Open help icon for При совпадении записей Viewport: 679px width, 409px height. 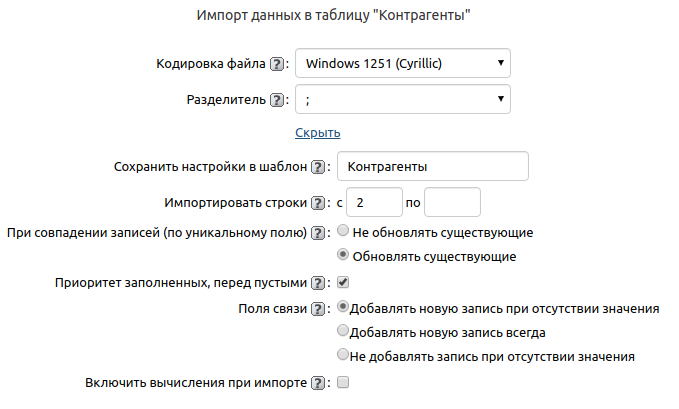point(319,233)
